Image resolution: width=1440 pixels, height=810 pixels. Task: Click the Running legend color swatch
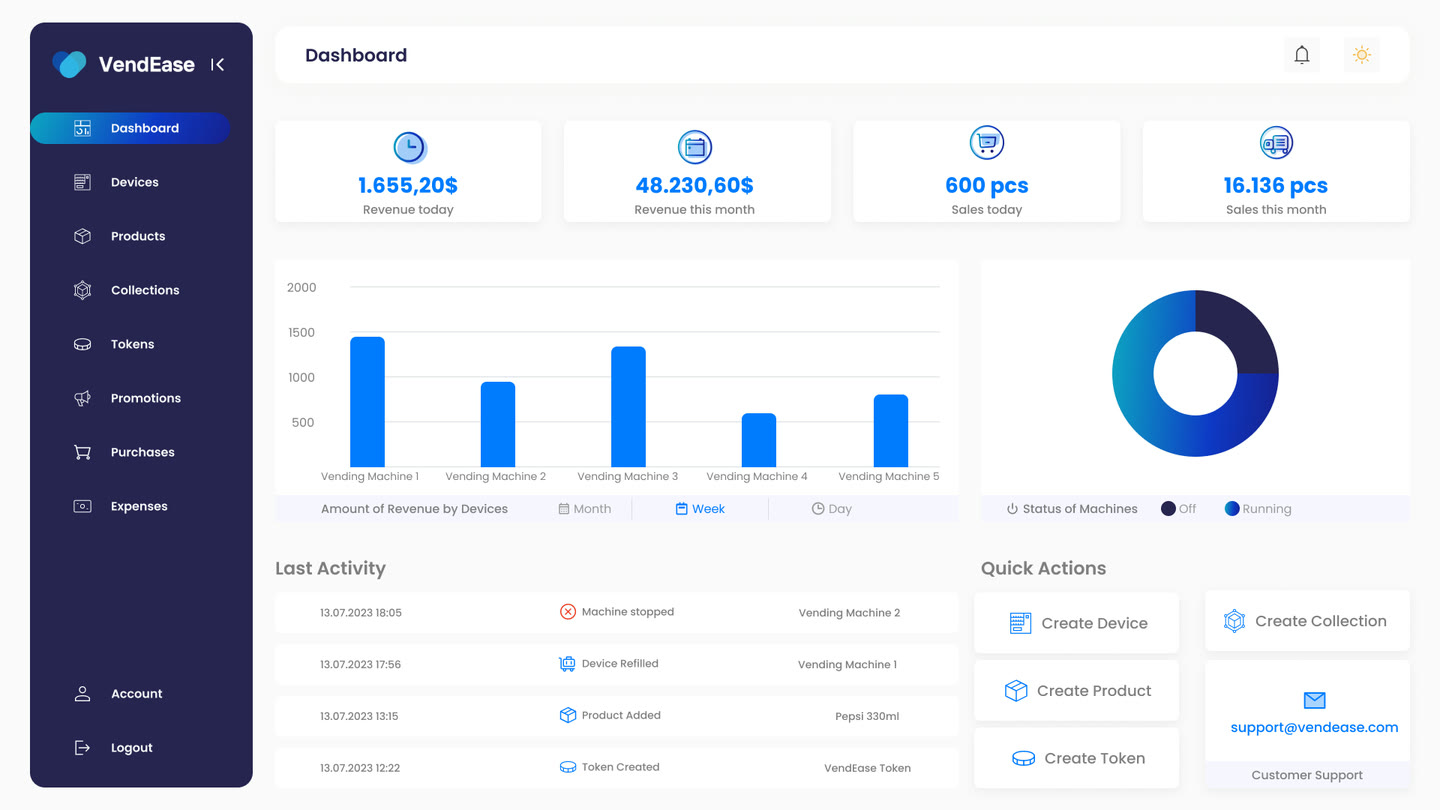[x=1232, y=509]
